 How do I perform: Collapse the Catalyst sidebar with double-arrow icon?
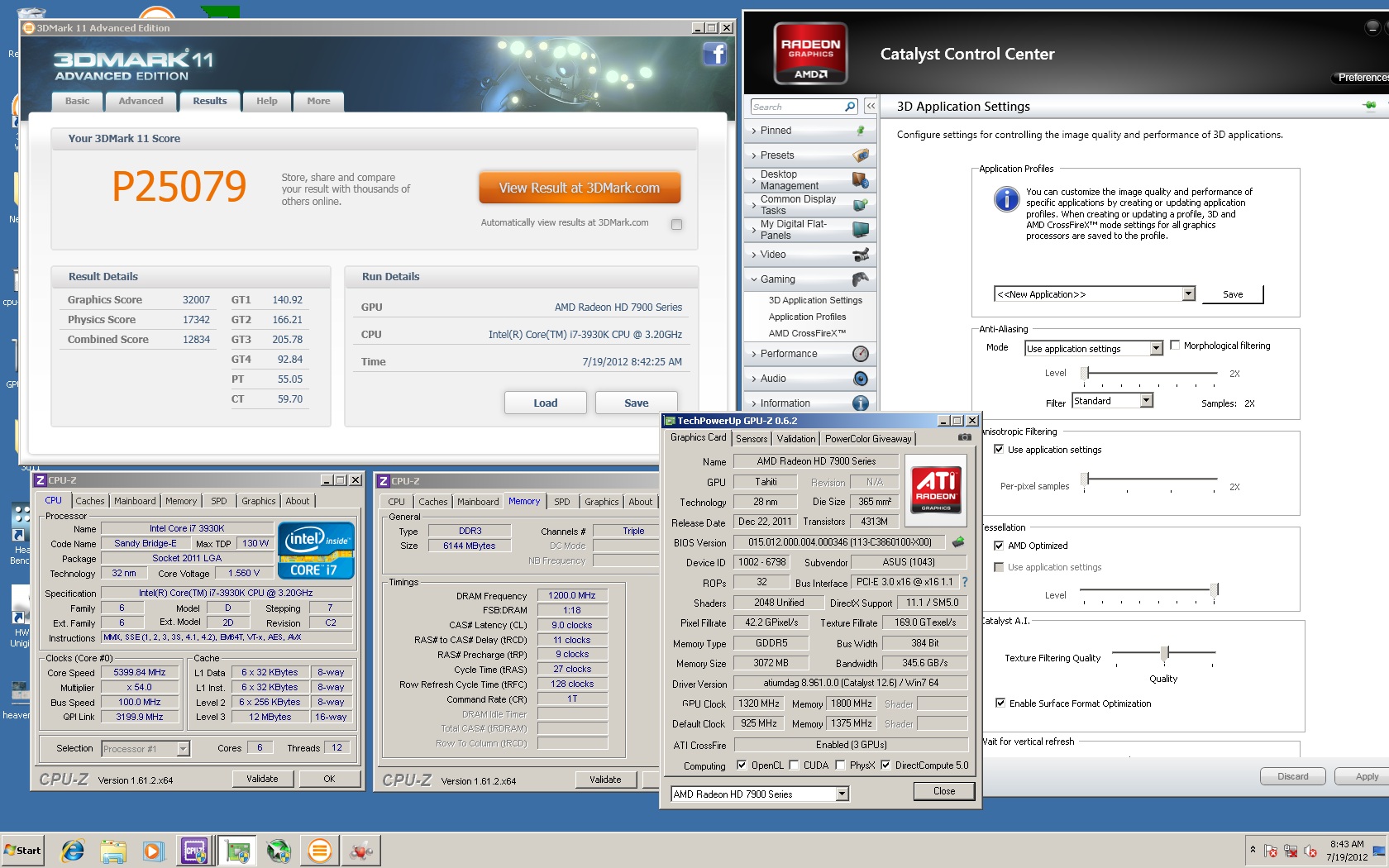(x=871, y=107)
